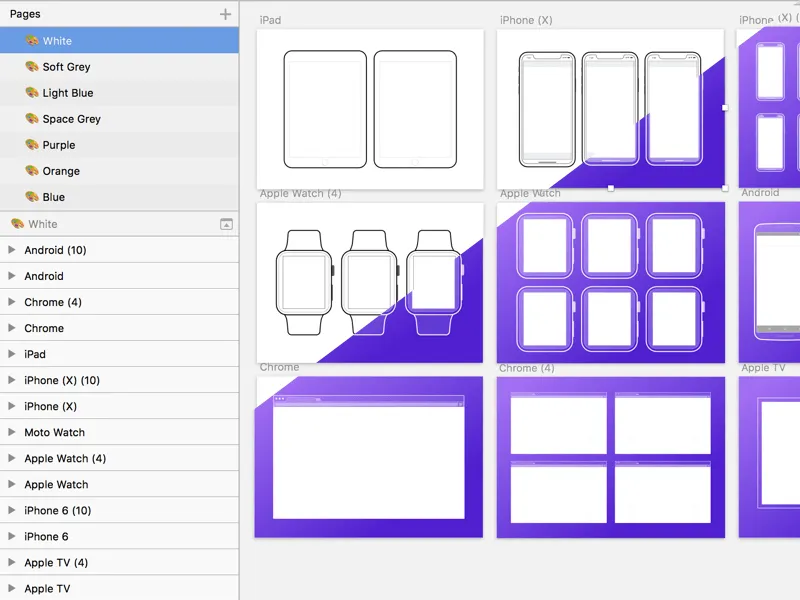Click the Space Grey page's palette icon
This screenshot has width=800, height=600.
[31, 119]
